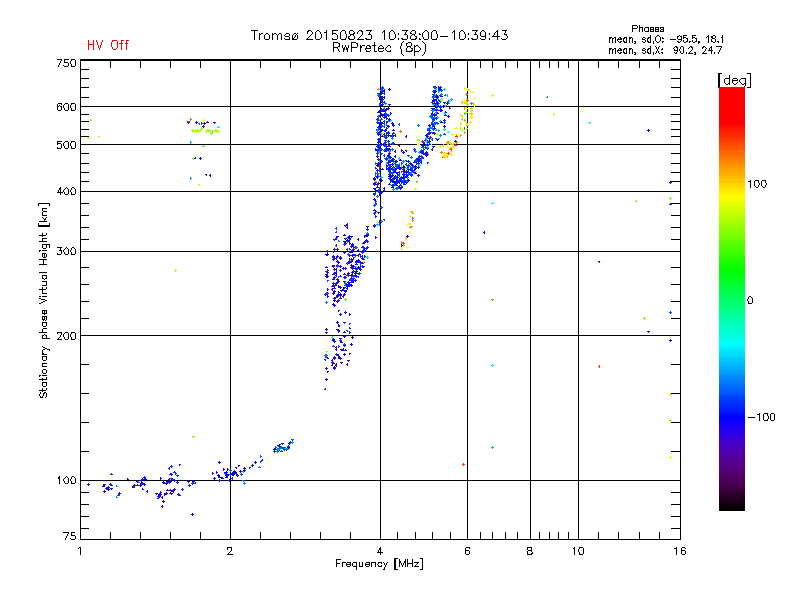Click the y-axis label "750"
Viewport: 800px width, 600px height.
66,63
